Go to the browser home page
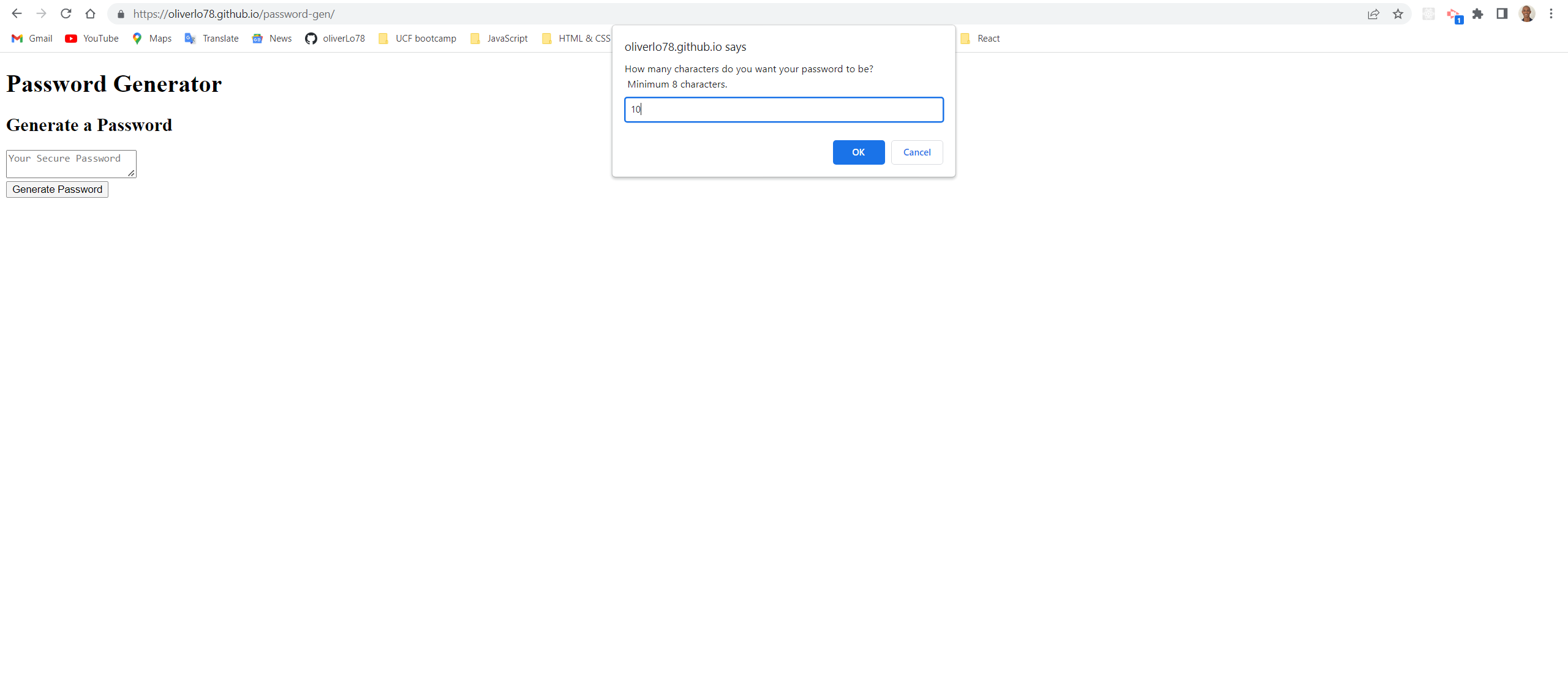 pos(90,13)
